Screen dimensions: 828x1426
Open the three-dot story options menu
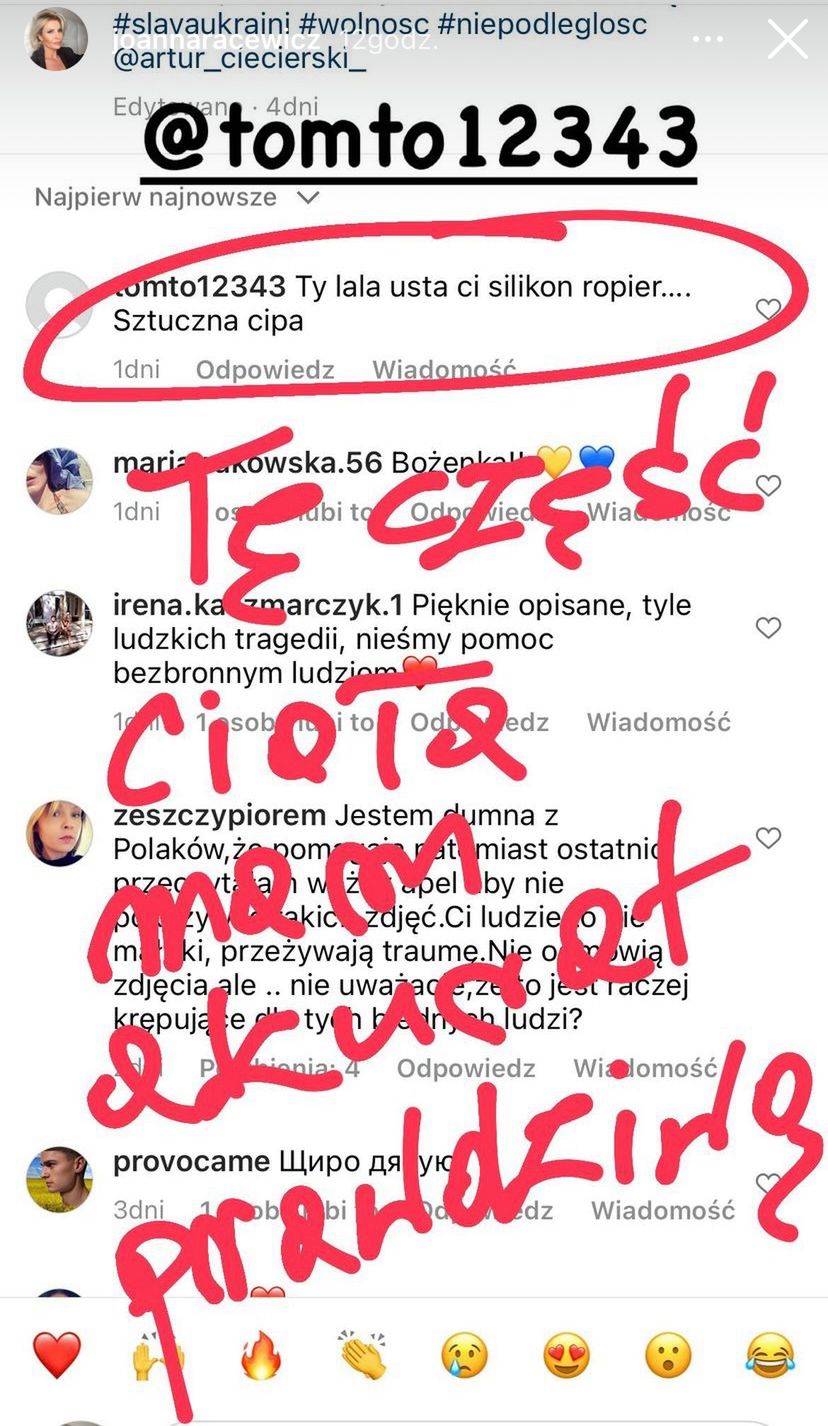708,41
